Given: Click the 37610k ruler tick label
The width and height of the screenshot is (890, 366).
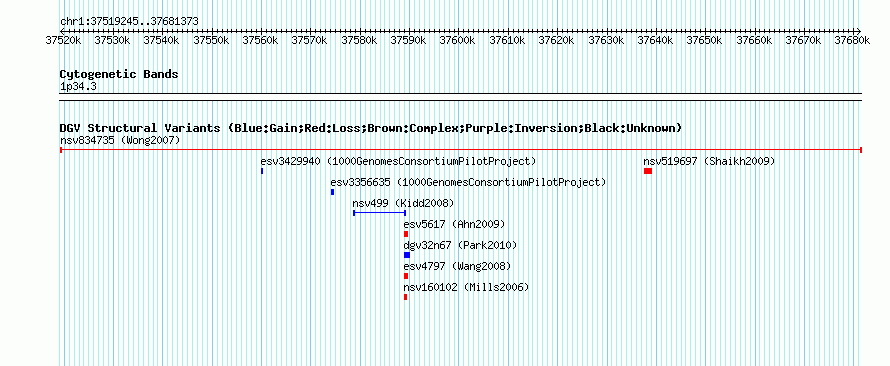Looking at the screenshot, I should [x=508, y=40].
